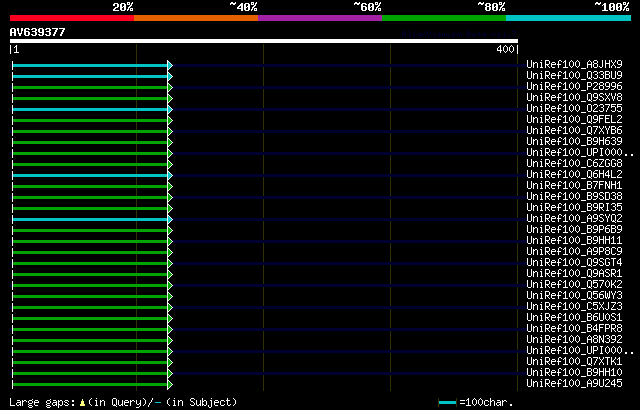Click the green alignment bar for P28996
This screenshot has height=410, width=640.
click(90, 87)
